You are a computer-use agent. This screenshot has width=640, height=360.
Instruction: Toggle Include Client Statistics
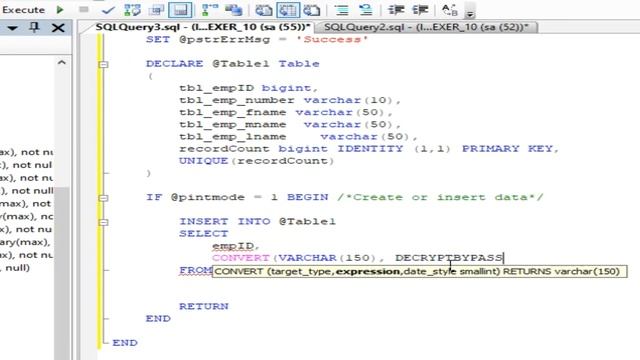[234, 10]
